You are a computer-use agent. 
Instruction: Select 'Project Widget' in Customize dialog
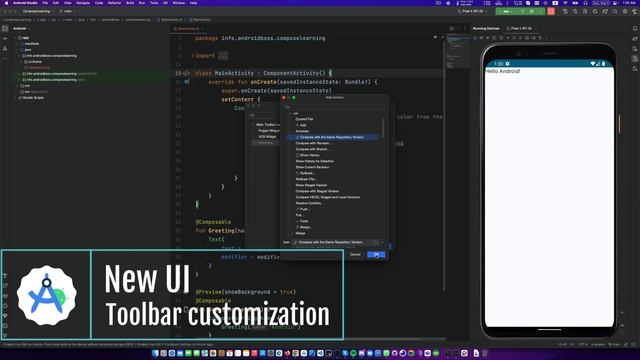pos(269,131)
